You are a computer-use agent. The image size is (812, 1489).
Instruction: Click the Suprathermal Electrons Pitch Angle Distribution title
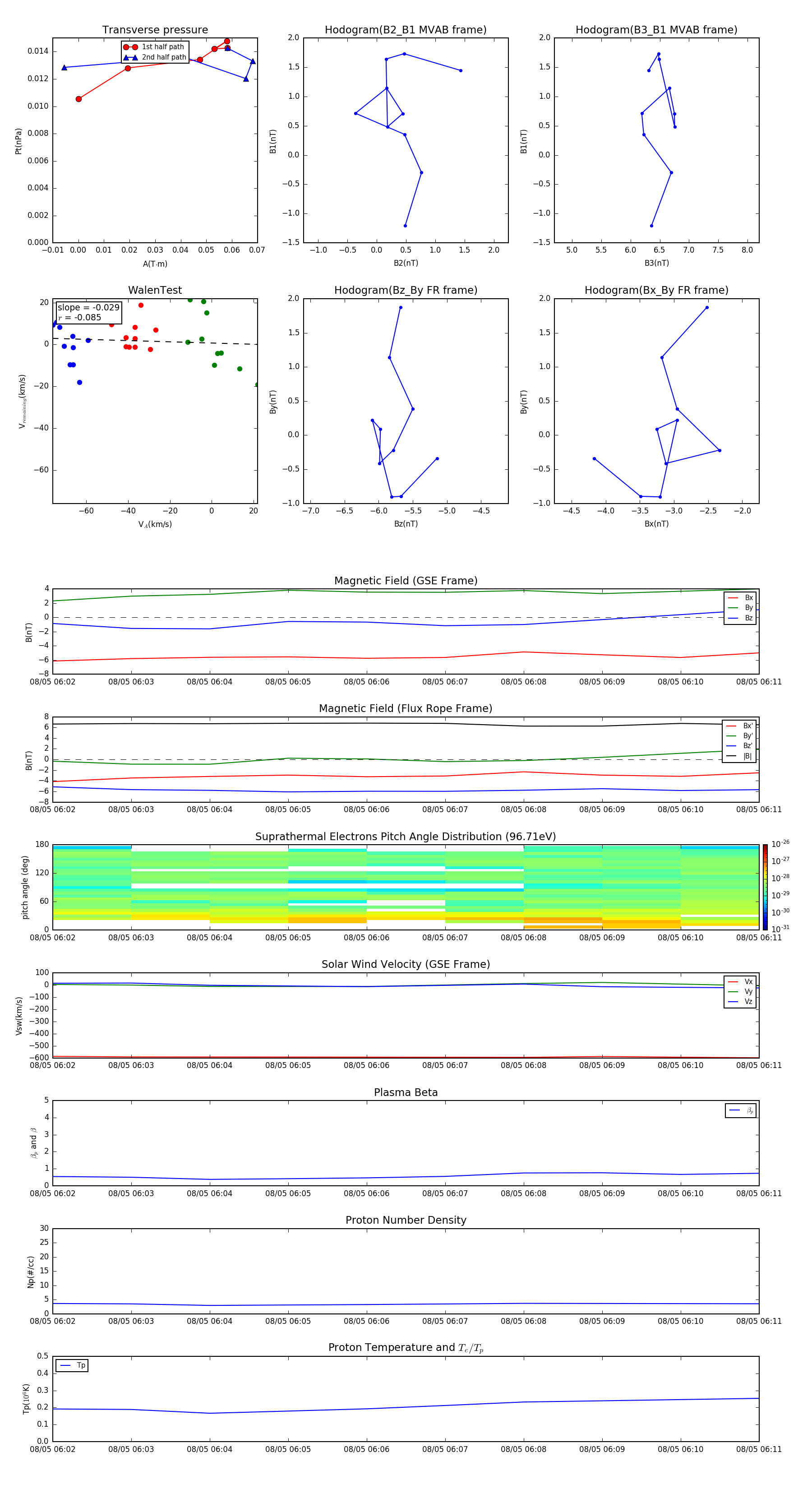point(406,837)
